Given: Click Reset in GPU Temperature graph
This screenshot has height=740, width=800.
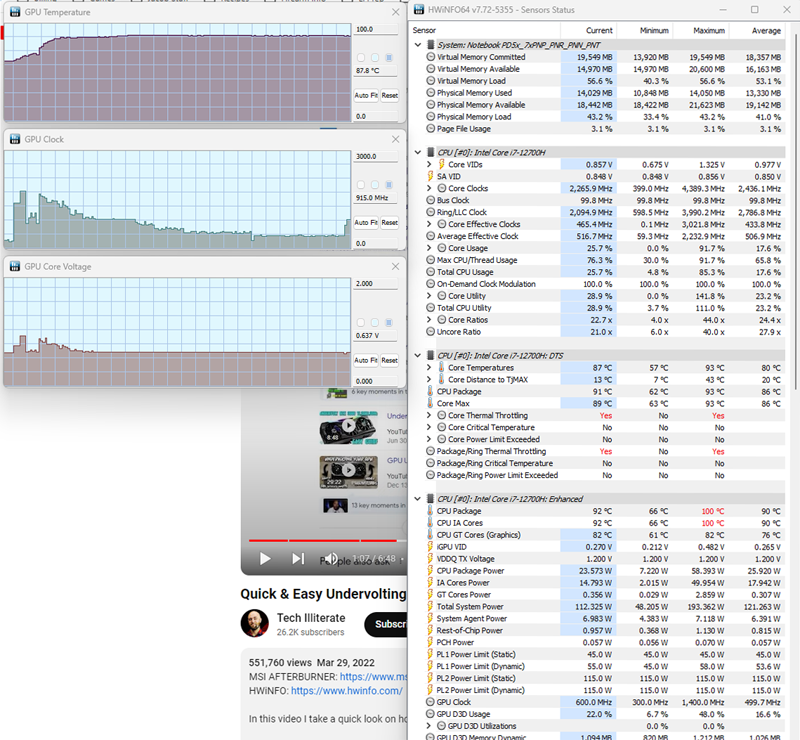Looking at the screenshot, I should pos(389,95).
